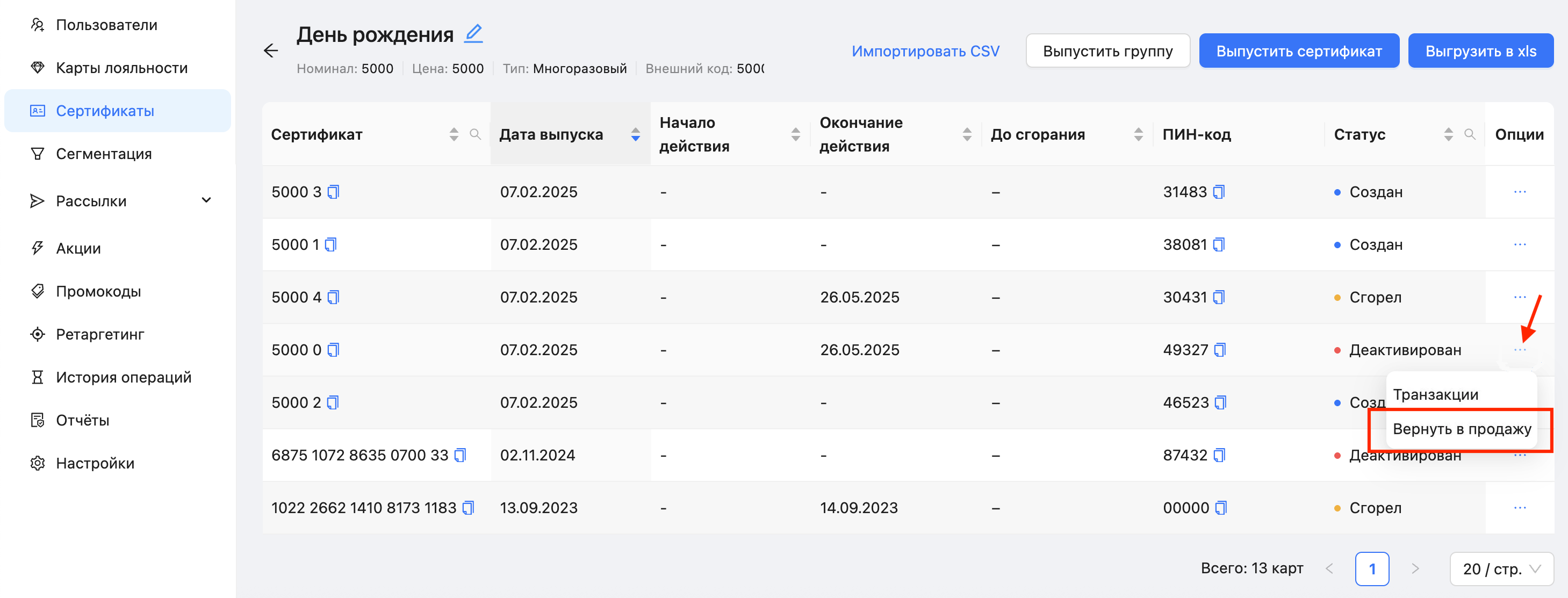Copy PIN code 00000

pos(1220,508)
